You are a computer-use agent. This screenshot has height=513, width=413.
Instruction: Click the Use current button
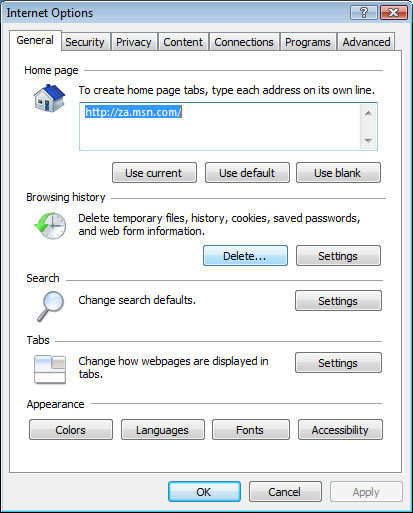pos(154,173)
